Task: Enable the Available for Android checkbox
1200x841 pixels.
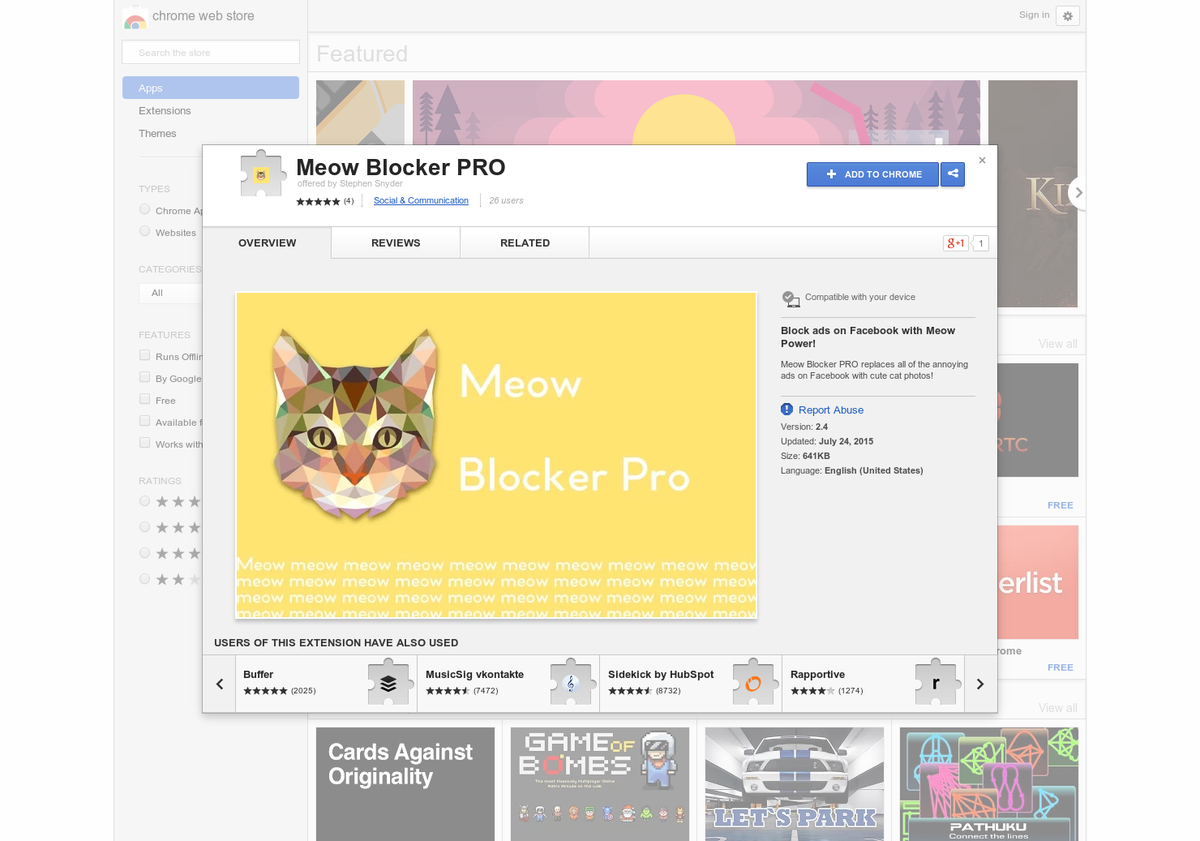Action: pyautogui.click(x=145, y=422)
